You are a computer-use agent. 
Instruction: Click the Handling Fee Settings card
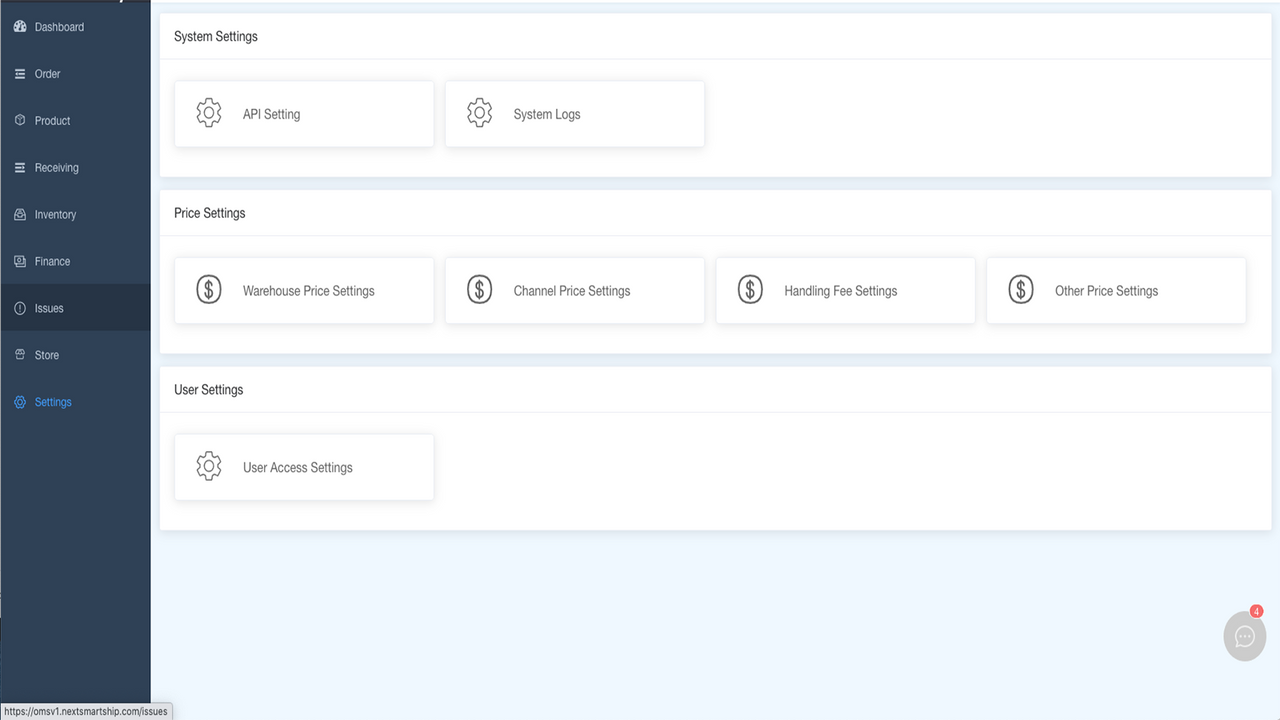845,290
